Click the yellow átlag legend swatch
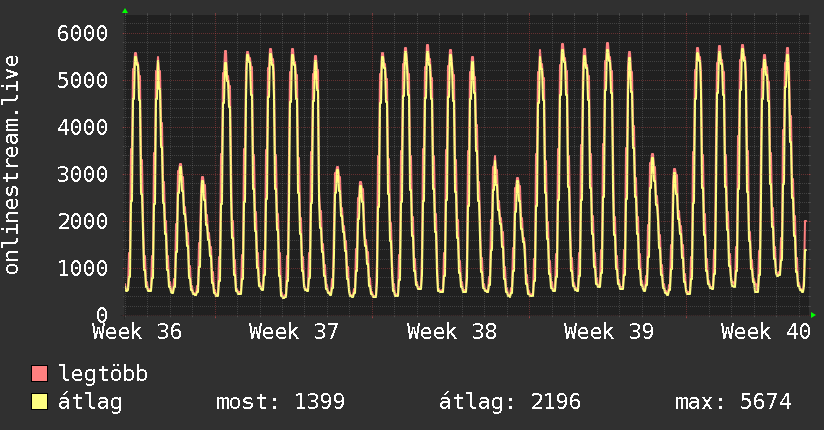Image resolution: width=824 pixels, height=430 pixels. 39,402
